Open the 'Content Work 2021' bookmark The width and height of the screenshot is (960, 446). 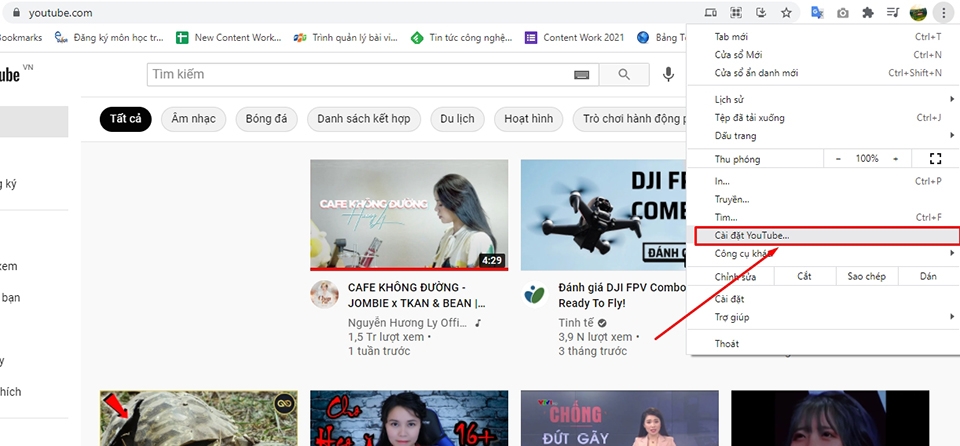click(x=575, y=37)
